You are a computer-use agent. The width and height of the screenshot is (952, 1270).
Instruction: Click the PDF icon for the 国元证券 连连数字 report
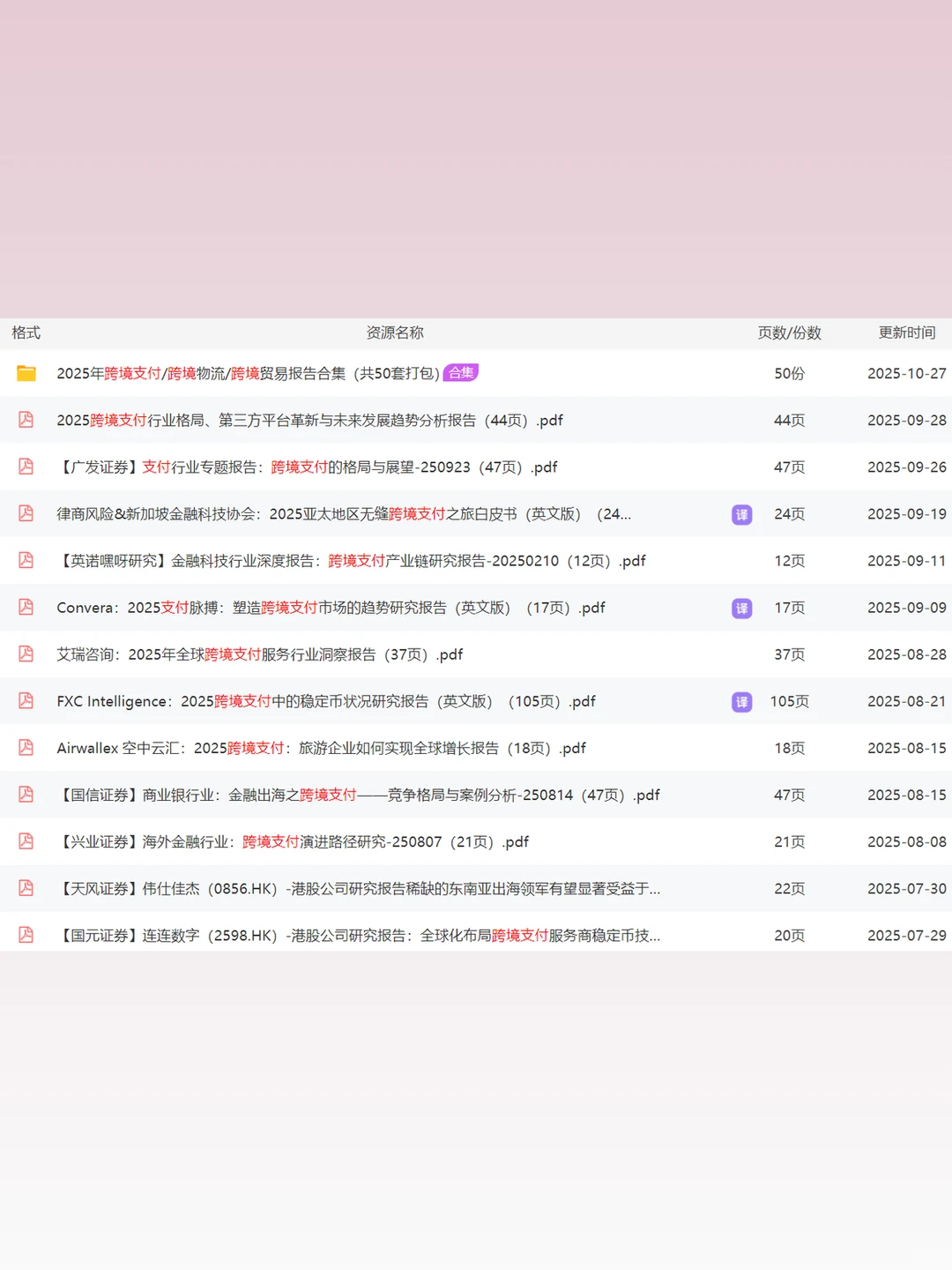pos(26,934)
